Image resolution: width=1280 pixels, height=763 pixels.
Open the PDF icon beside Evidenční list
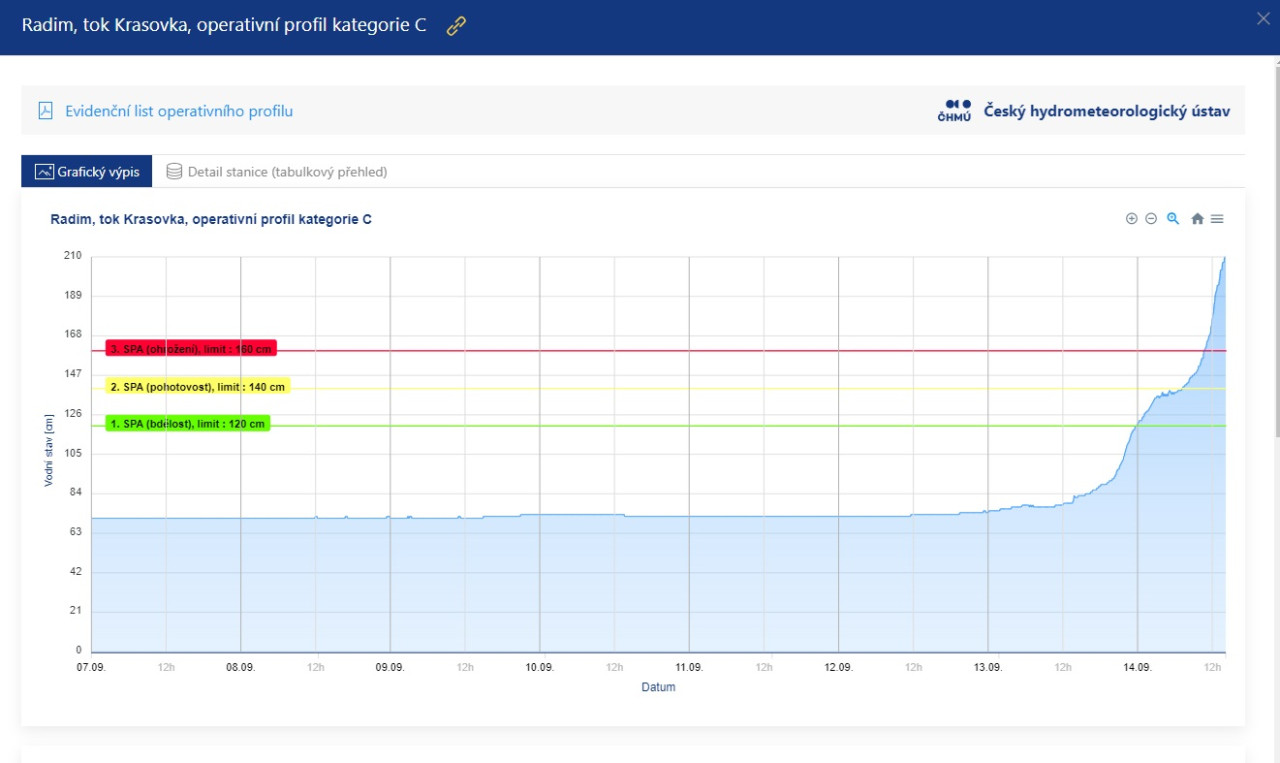(45, 111)
